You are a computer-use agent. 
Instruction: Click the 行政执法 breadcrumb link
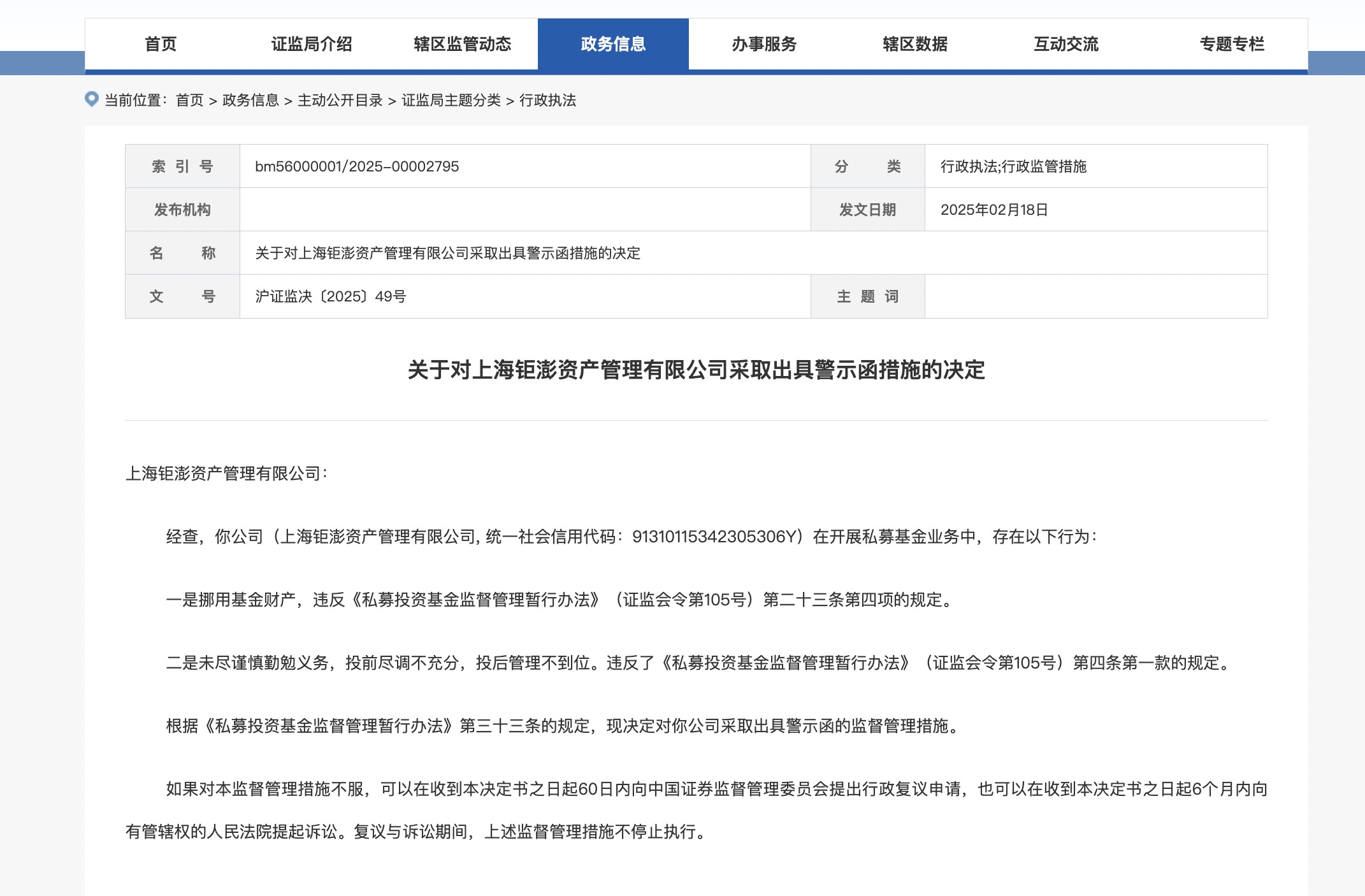coord(547,100)
